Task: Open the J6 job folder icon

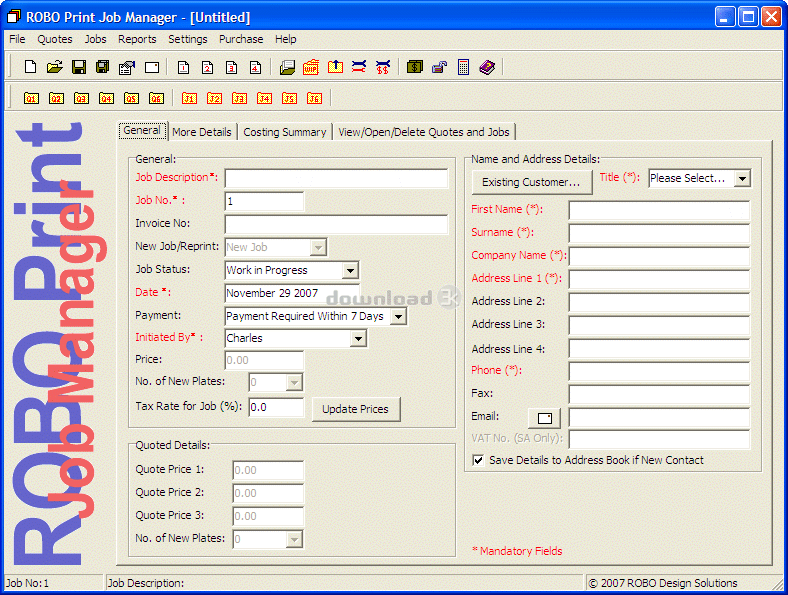Action: tap(315, 98)
